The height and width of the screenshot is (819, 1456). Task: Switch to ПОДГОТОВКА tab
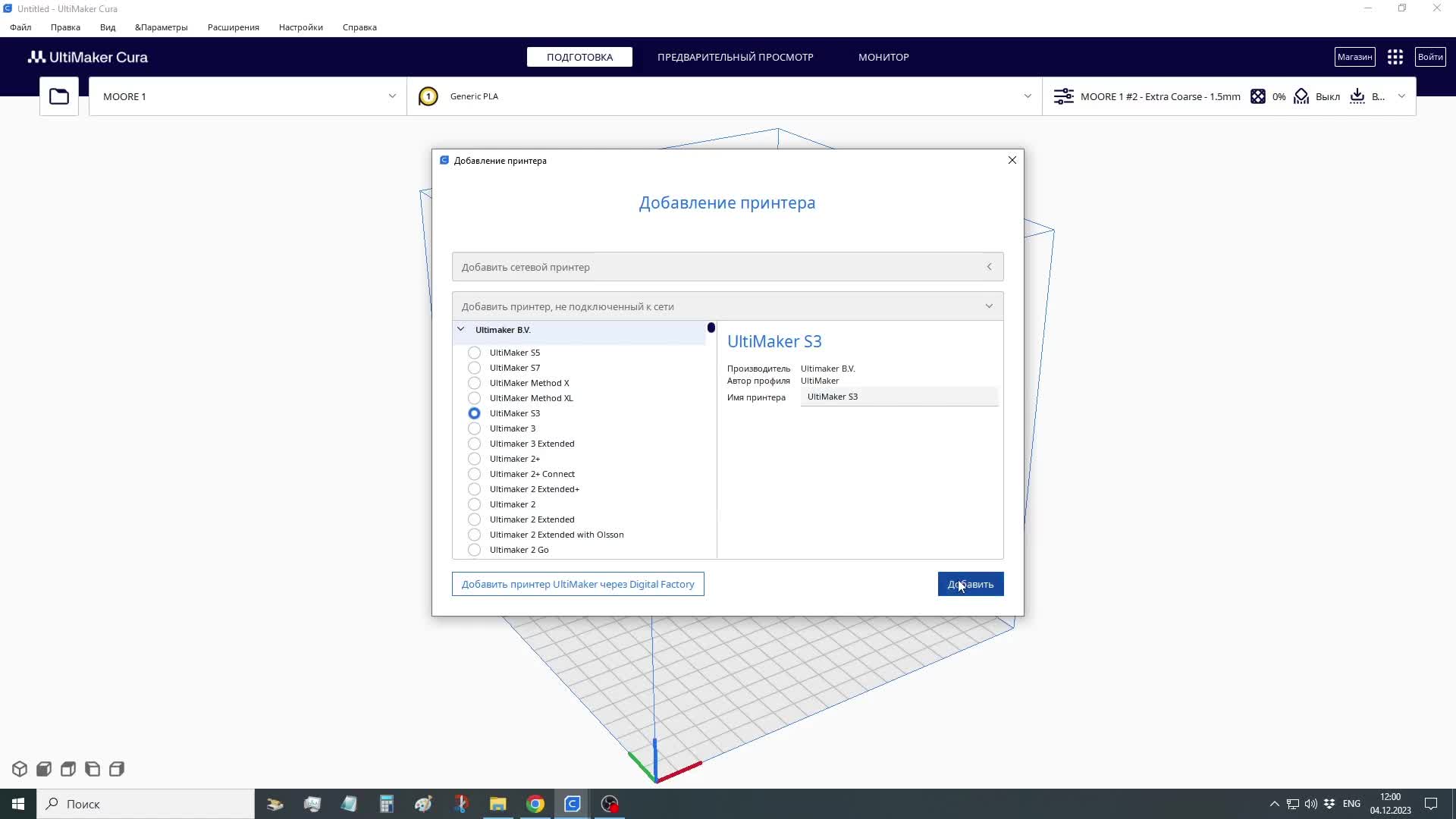point(579,57)
